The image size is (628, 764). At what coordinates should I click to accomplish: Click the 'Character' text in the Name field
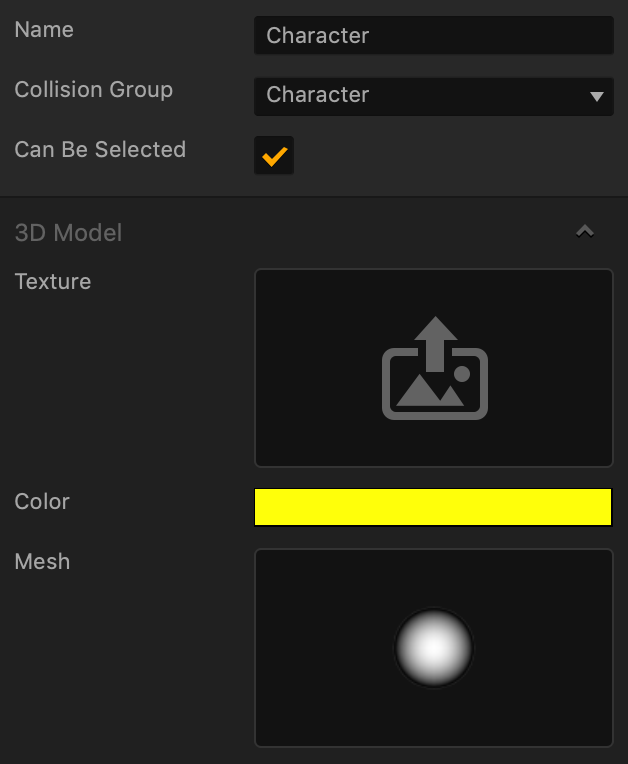pos(318,36)
